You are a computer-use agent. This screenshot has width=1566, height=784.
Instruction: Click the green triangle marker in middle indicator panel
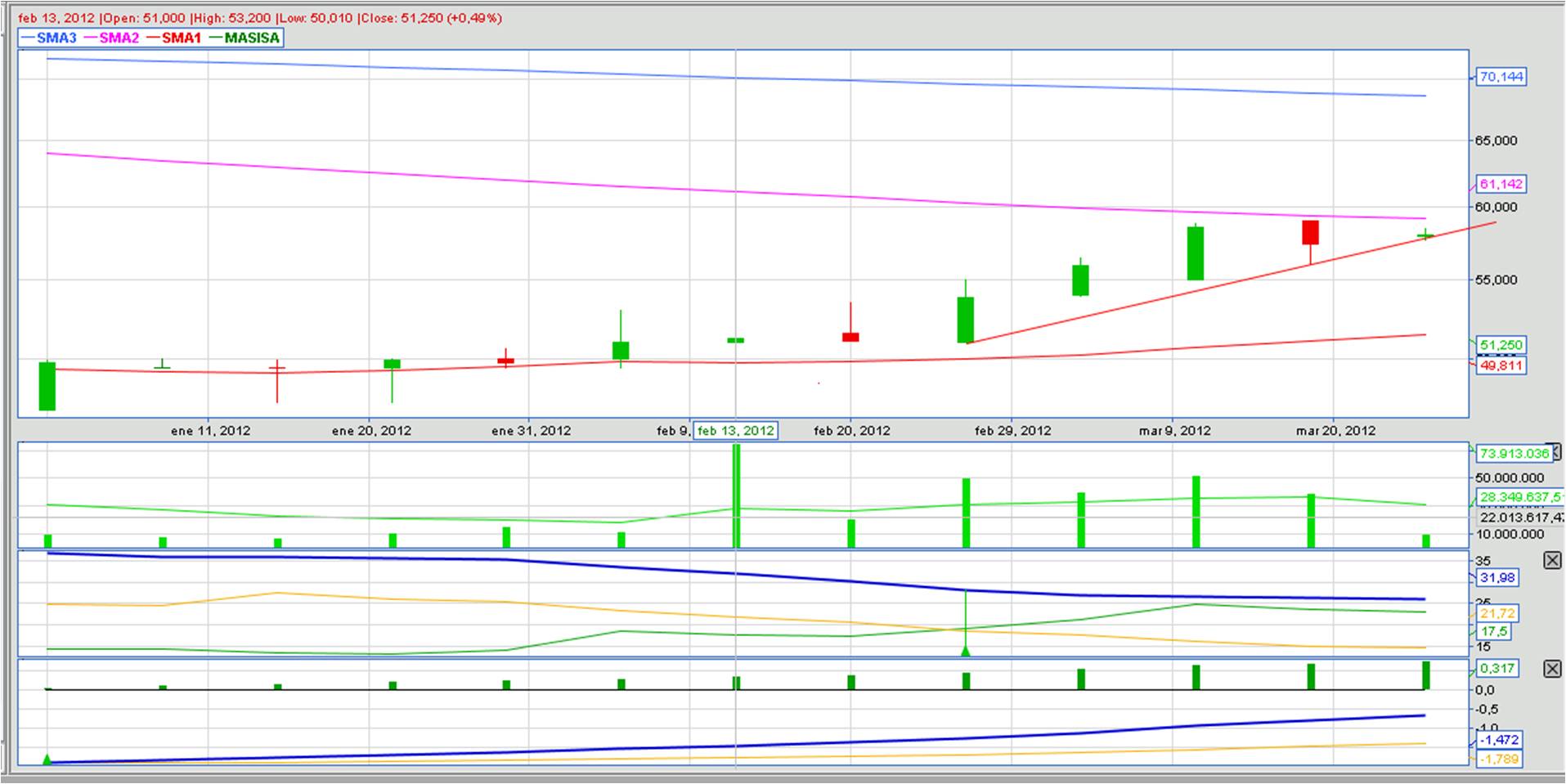click(x=966, y=651)
